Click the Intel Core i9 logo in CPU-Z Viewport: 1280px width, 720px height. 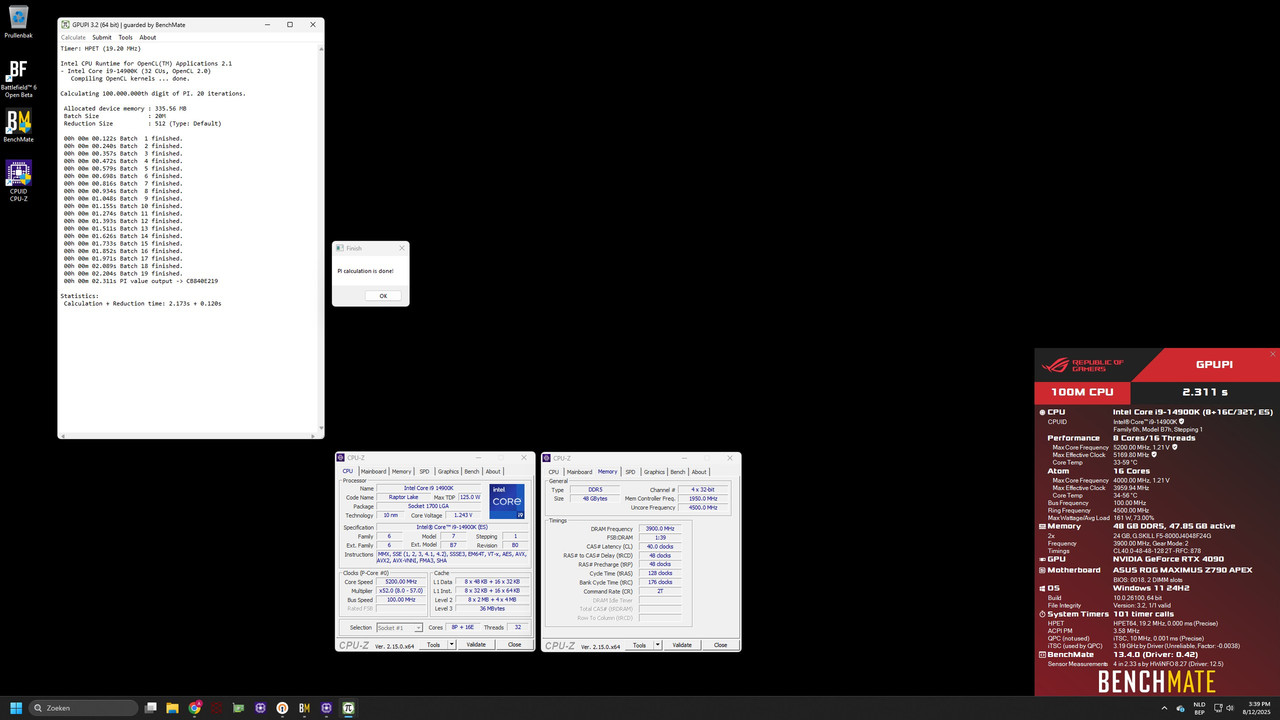pos(507,501)
